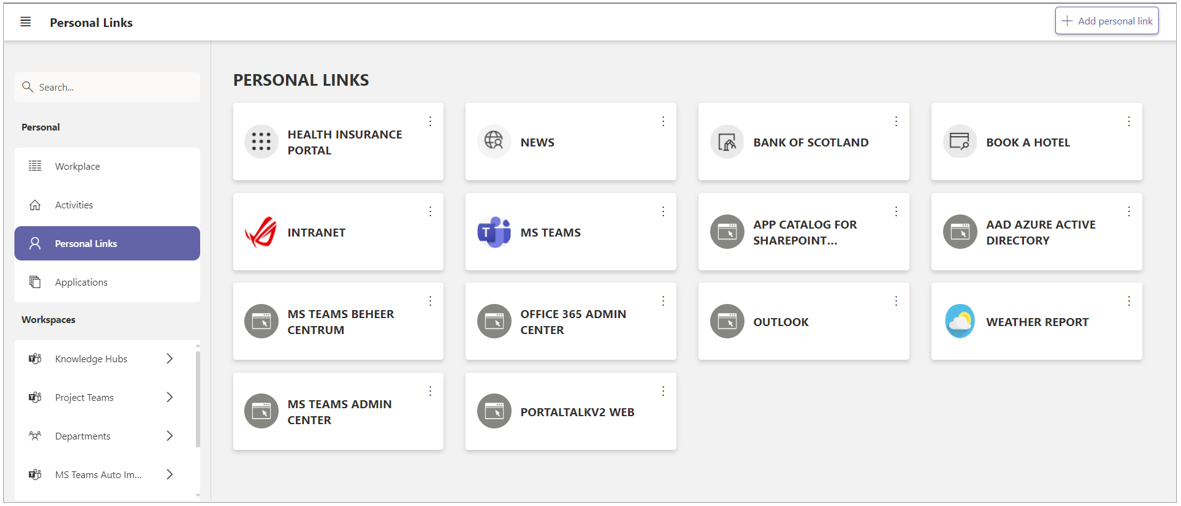Open the Book a Hotel link
The width and height of the screenshot is (1181, 506).
pos(1036,142)
